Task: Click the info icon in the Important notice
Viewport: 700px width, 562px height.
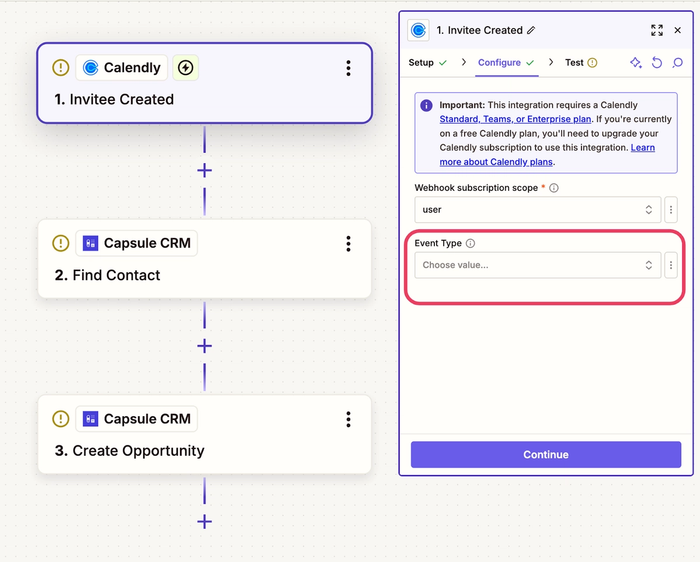Action: [426, 105]
